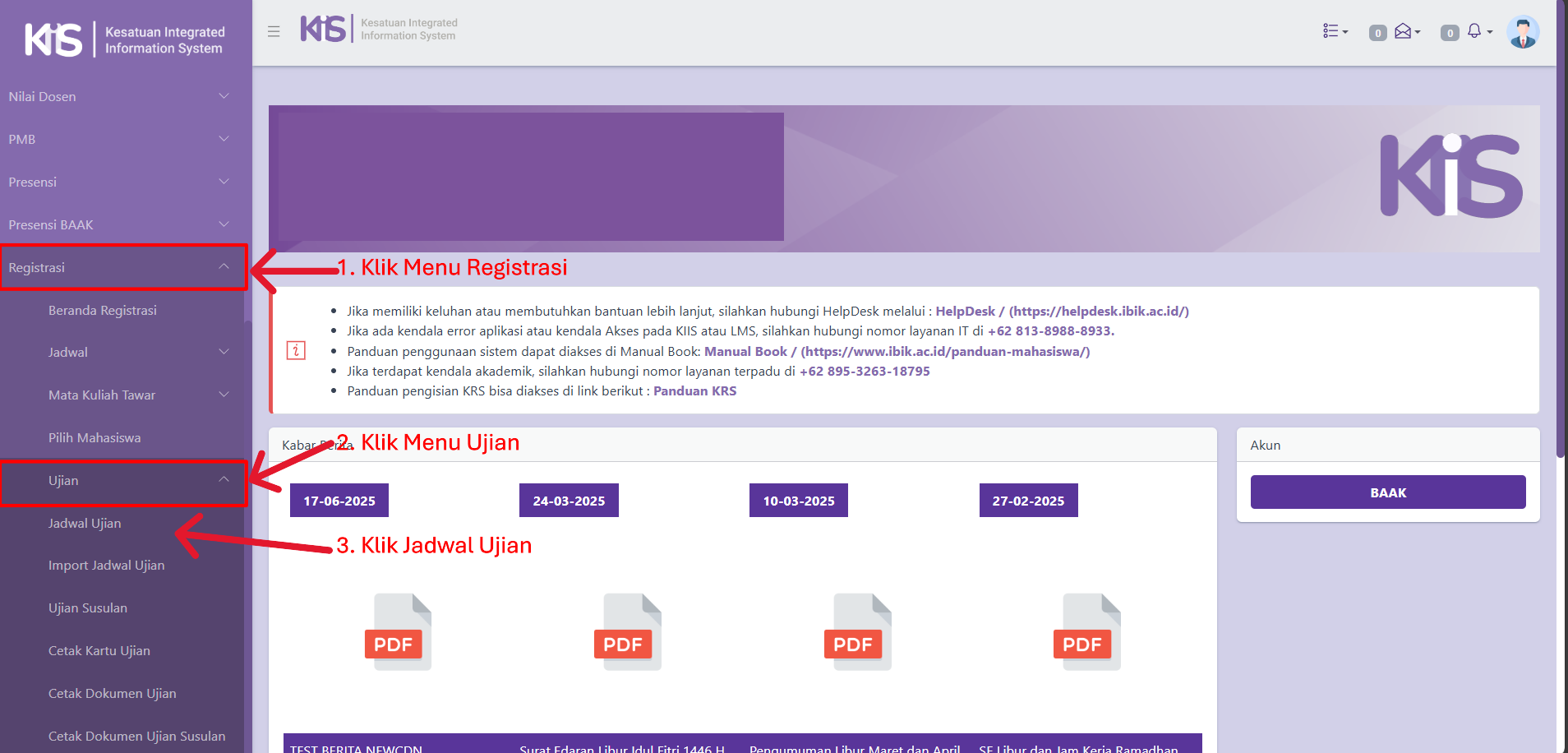Image resolution: width=1568 pixels, height=753 pixels.
Task: Open the PDF icon dated 24-03-2025
Action: tap(628, 631)
